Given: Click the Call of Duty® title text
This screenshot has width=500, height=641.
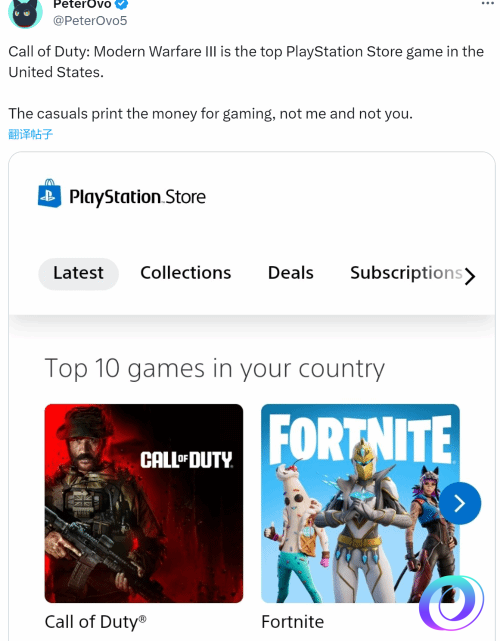Looking at the screenshot, I should pos(95,622).
